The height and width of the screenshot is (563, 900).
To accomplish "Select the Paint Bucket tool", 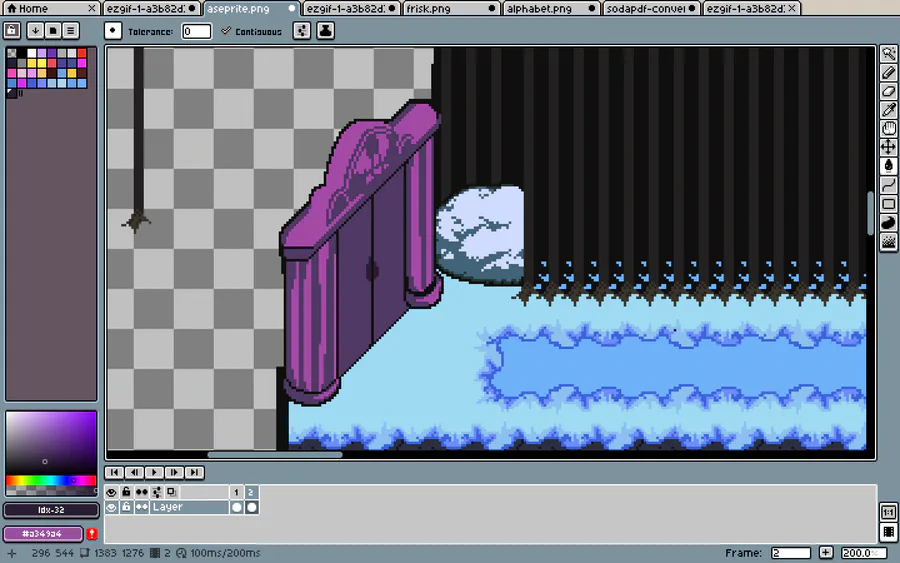I will [889, 166].
